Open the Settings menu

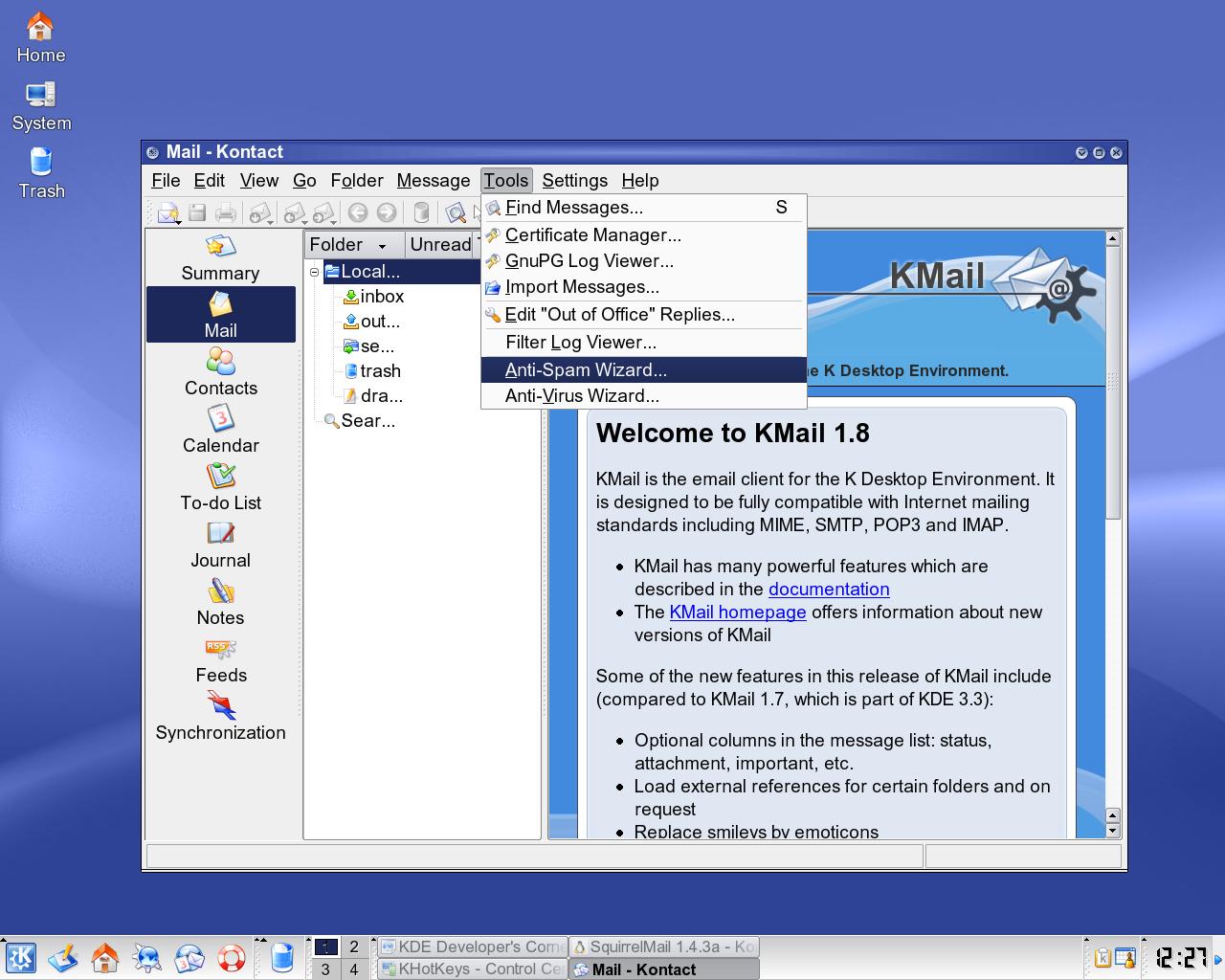574,181
